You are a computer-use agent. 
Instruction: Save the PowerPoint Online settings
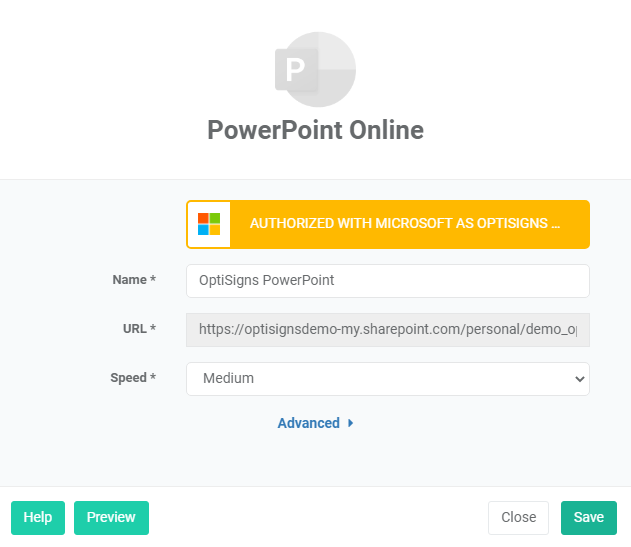point(589,518)
